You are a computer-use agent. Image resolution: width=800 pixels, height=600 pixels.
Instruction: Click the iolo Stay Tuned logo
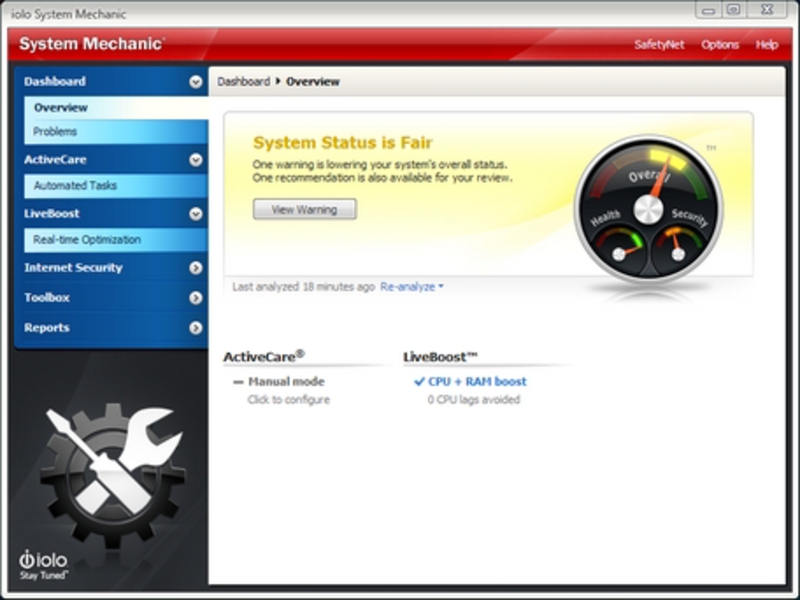click(x=43, y=565)
